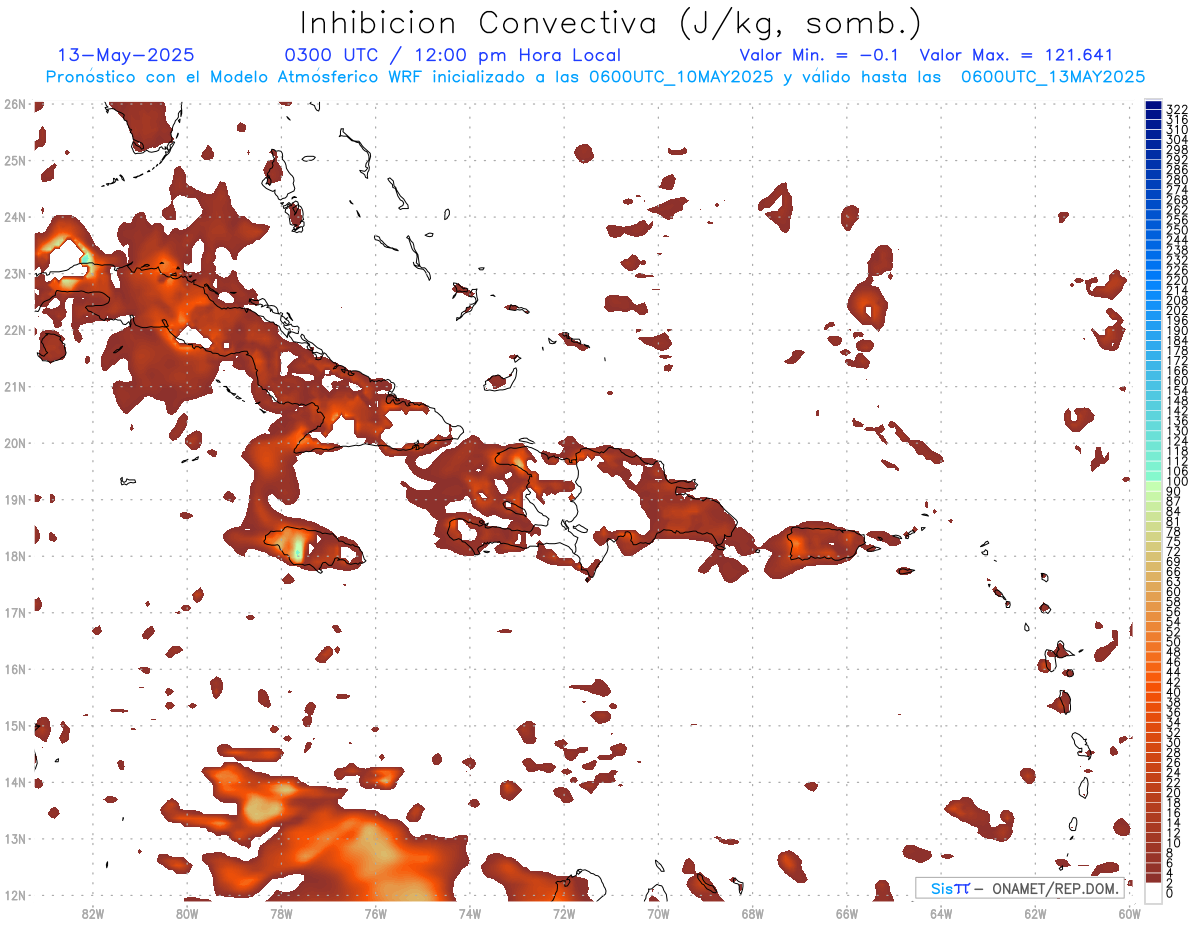Click the 24N latitude label
Viewport: 1200px width, 927px height.
[14, 217]
